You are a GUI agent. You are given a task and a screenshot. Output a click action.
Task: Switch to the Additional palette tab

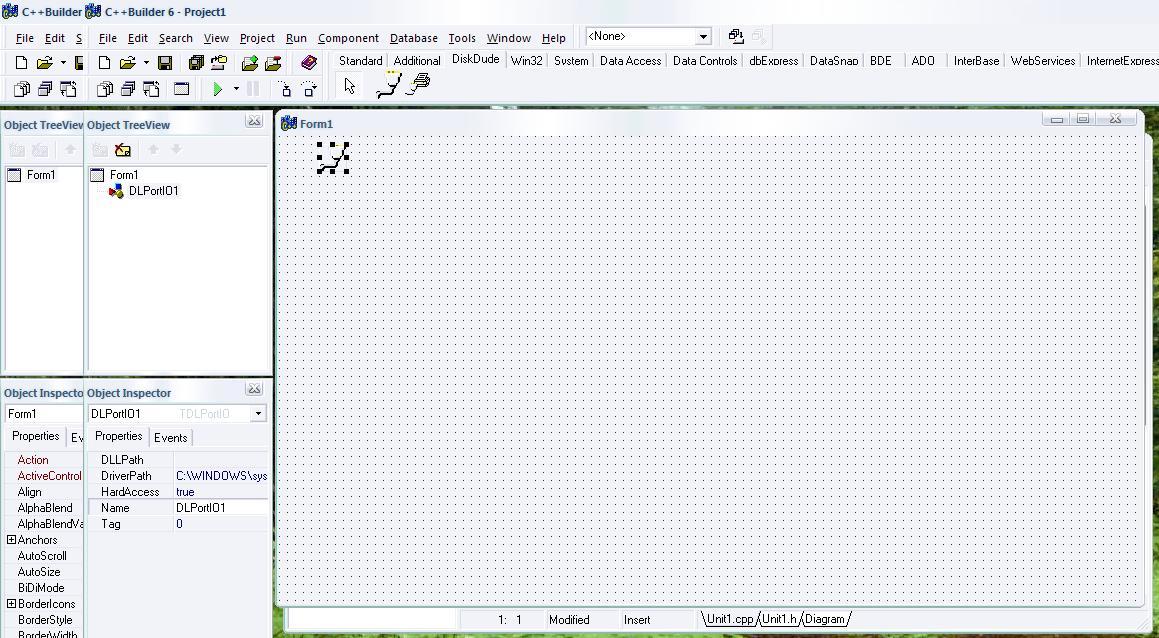[x=417, y=61]
